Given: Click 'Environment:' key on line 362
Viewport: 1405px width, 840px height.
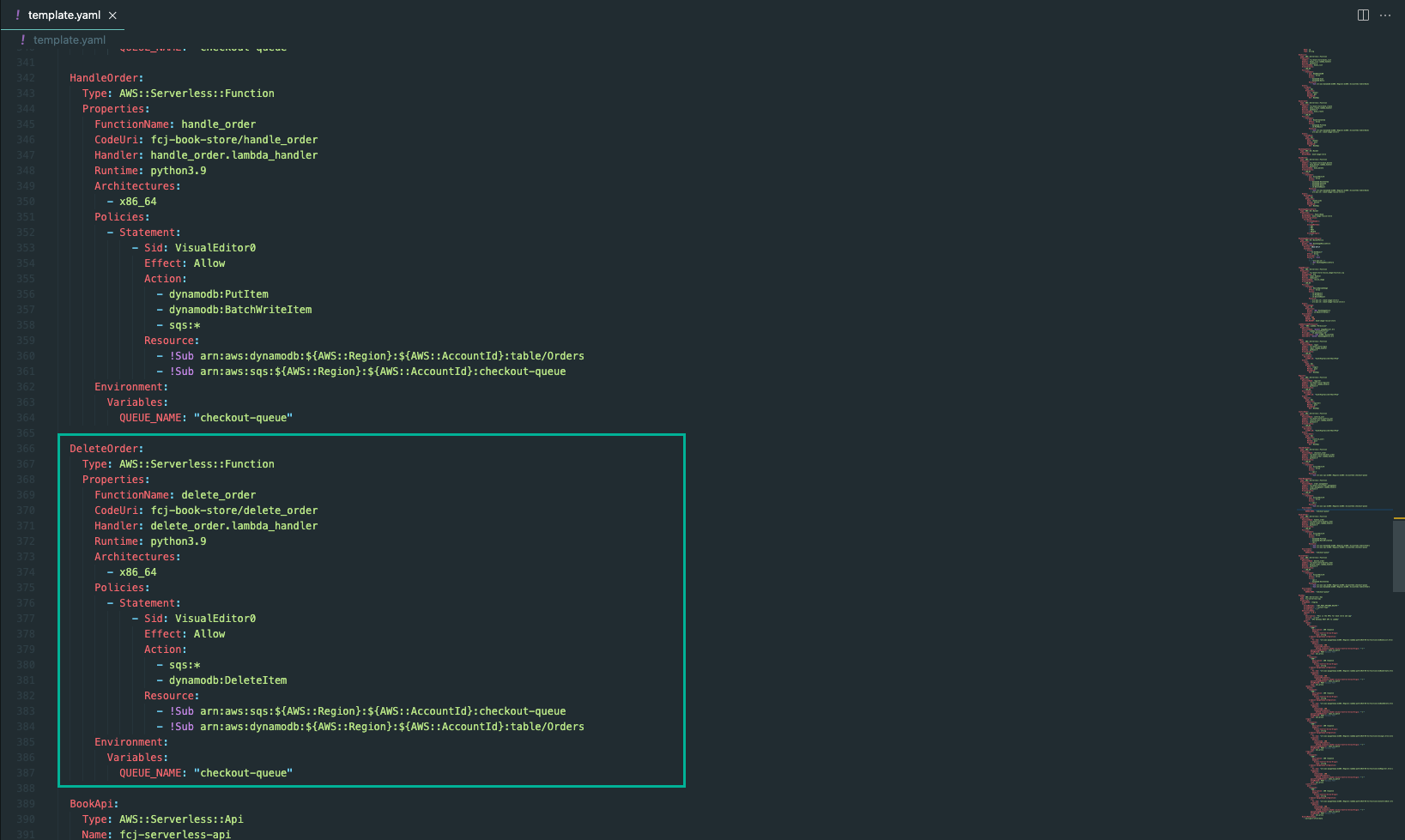Looking at the screenshot, I should (x=131, y=387).
